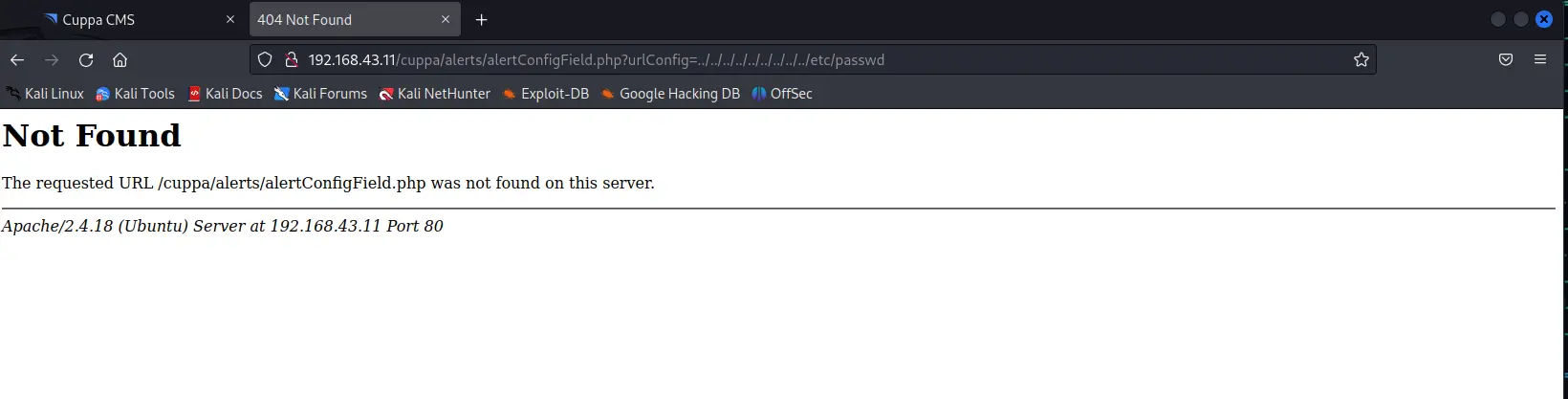Click the back navigation arrow
This screenshot has height=399, width=1568.
coord(17,59)
